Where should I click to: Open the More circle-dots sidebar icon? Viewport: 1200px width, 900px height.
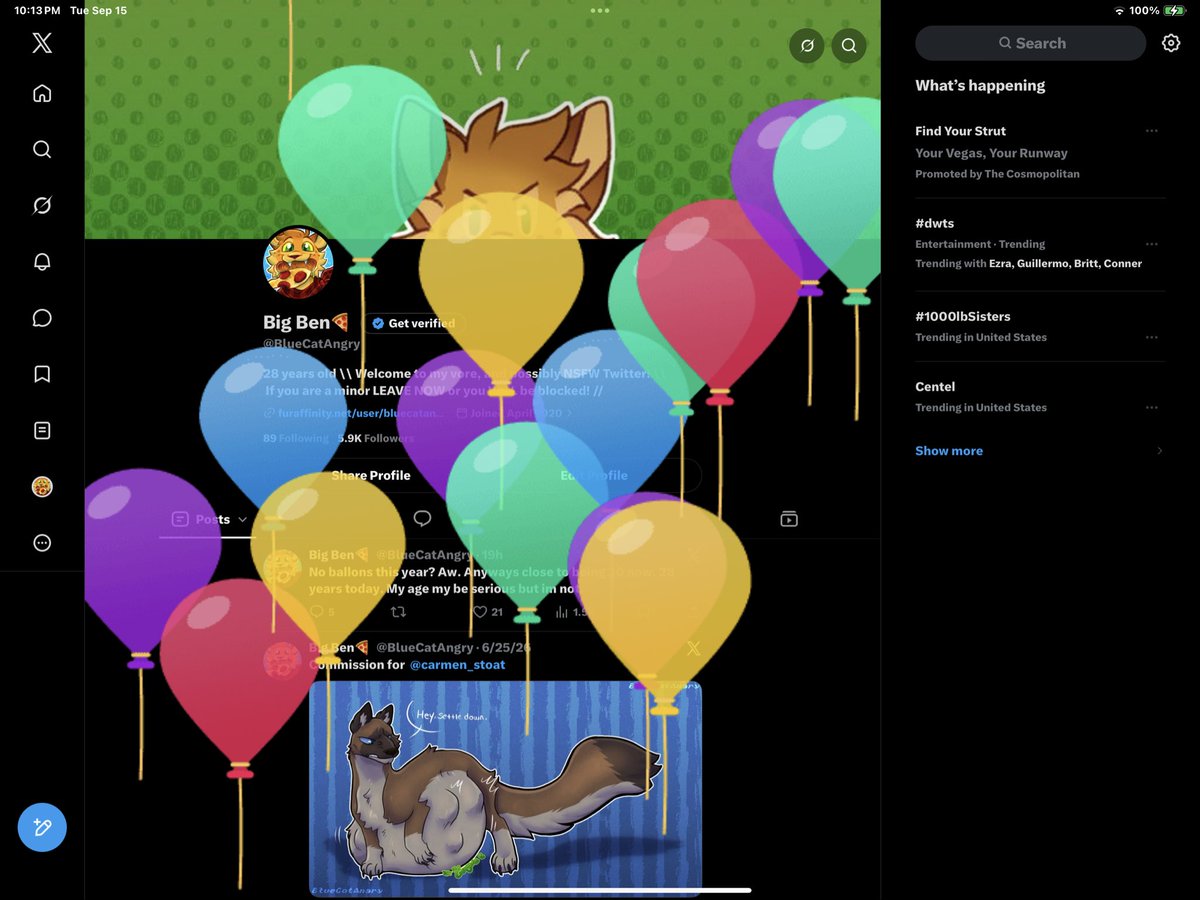coord(42,543)
